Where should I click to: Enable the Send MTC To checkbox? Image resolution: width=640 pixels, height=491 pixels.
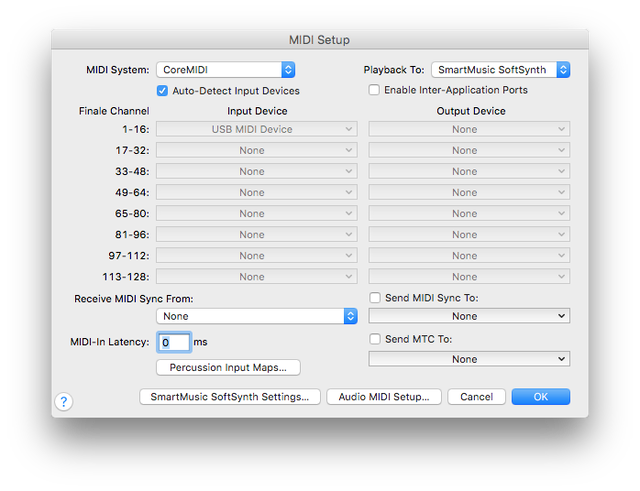374,339
